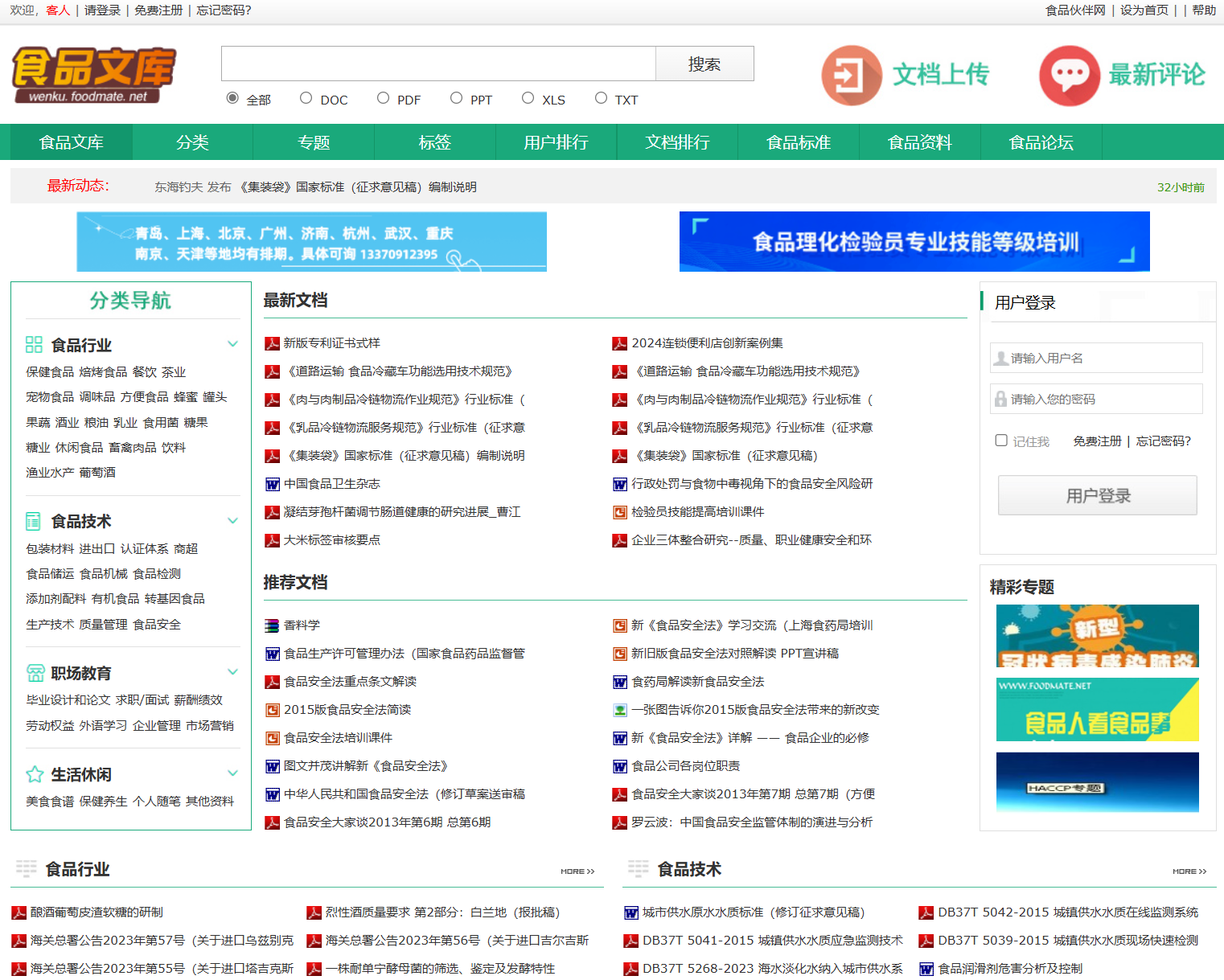Click the Word icon next to 城市供水原水水质标准
The image size is (1224, 980).
tap(631, 912)
